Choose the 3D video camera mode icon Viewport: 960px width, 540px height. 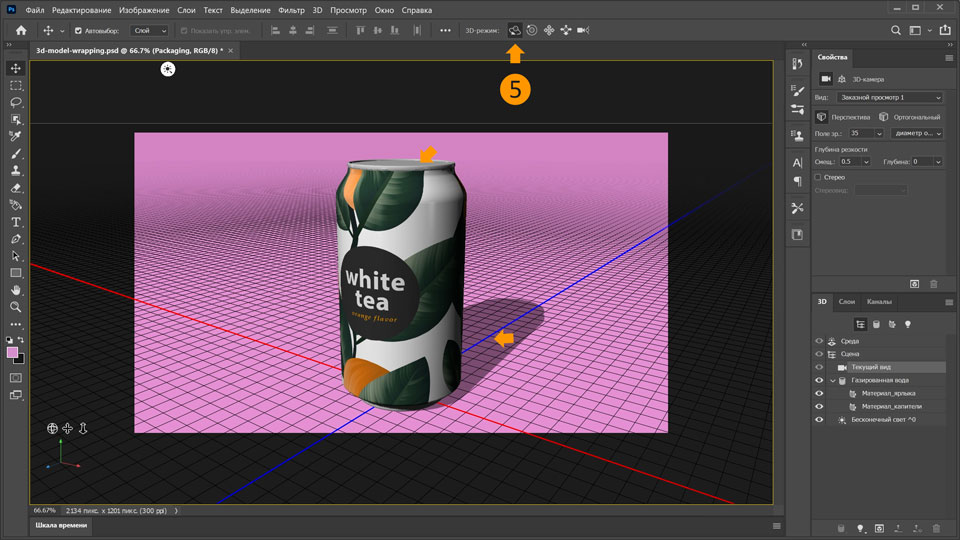click(x=583, y=30)
